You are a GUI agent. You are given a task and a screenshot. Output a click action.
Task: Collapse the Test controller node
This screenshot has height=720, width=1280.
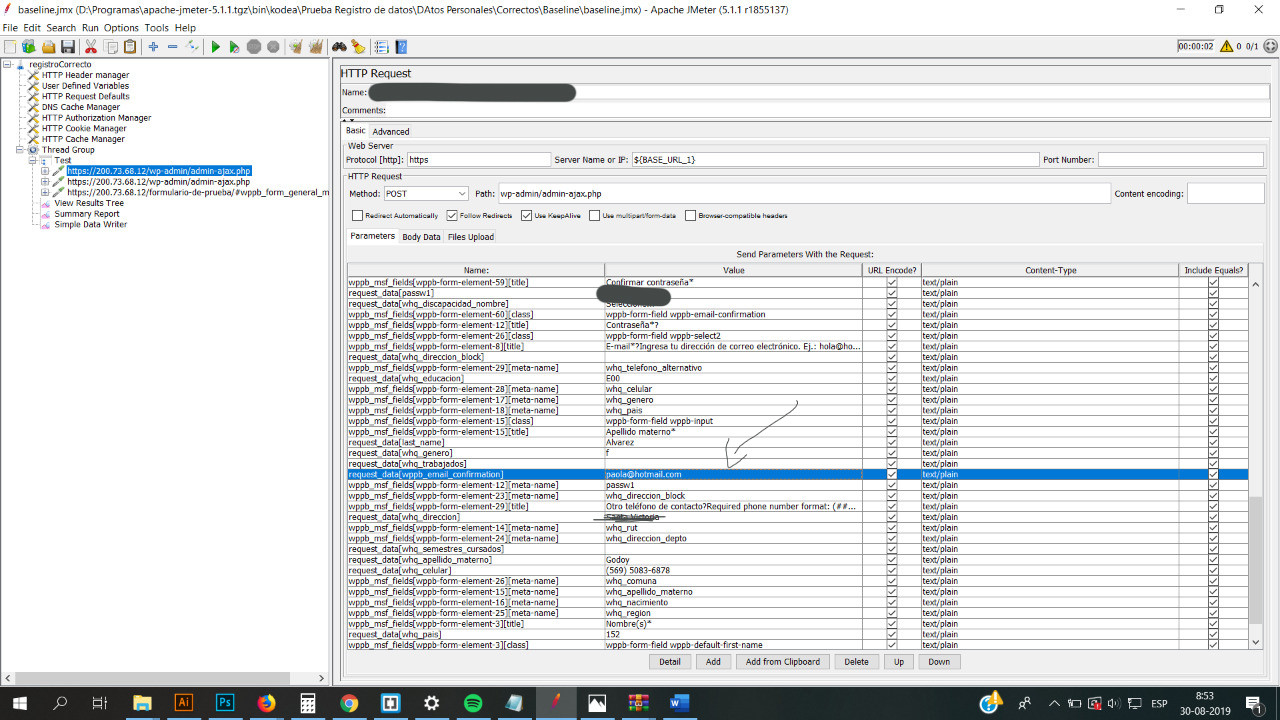pos(32,160)
